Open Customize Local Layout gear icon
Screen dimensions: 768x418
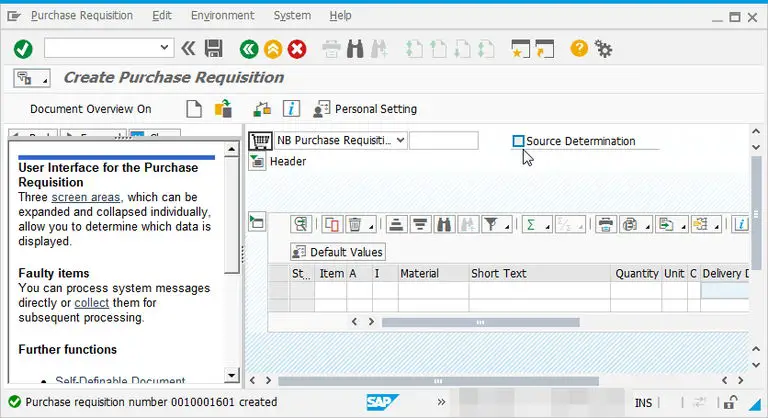pyautogui.click(x=603, y=49)
